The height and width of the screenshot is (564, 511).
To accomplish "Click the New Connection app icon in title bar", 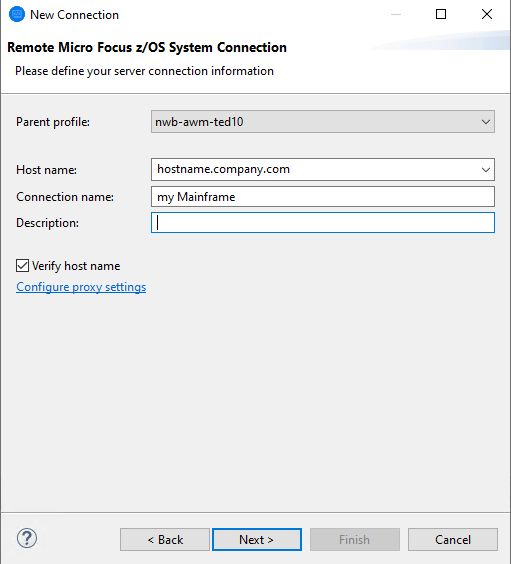I will tap(17, 14).
